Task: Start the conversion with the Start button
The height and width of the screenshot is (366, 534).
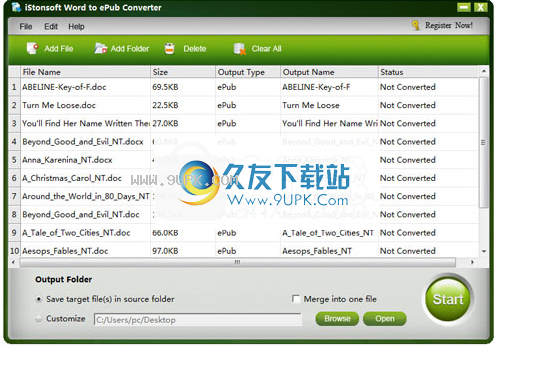Action: click(448, 300)
